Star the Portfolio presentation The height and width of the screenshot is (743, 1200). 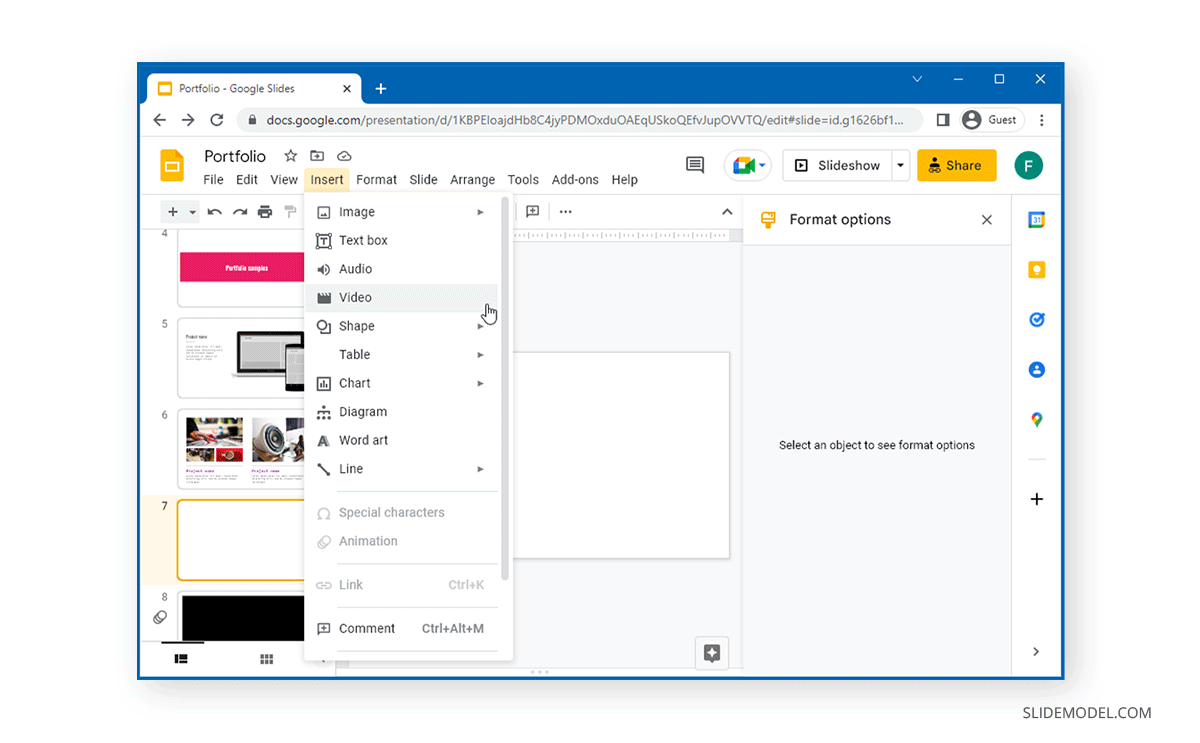point(290,156)
